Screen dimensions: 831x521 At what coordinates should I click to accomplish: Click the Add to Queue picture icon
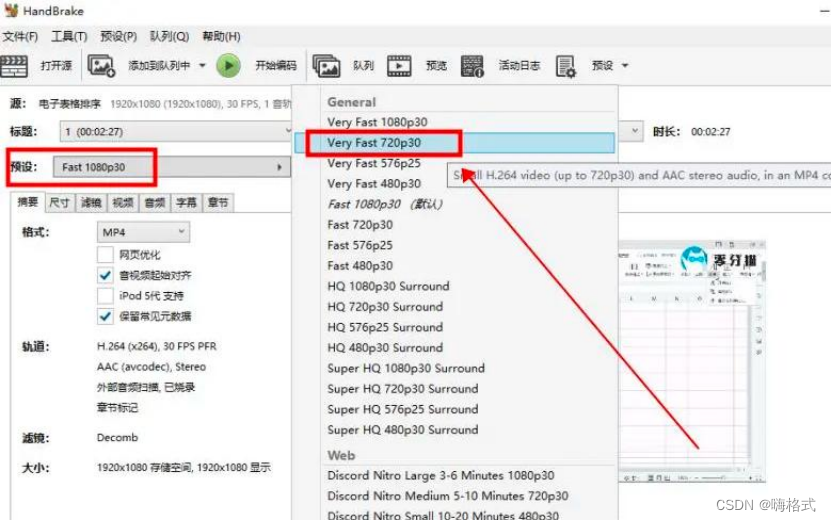(101, 66)
